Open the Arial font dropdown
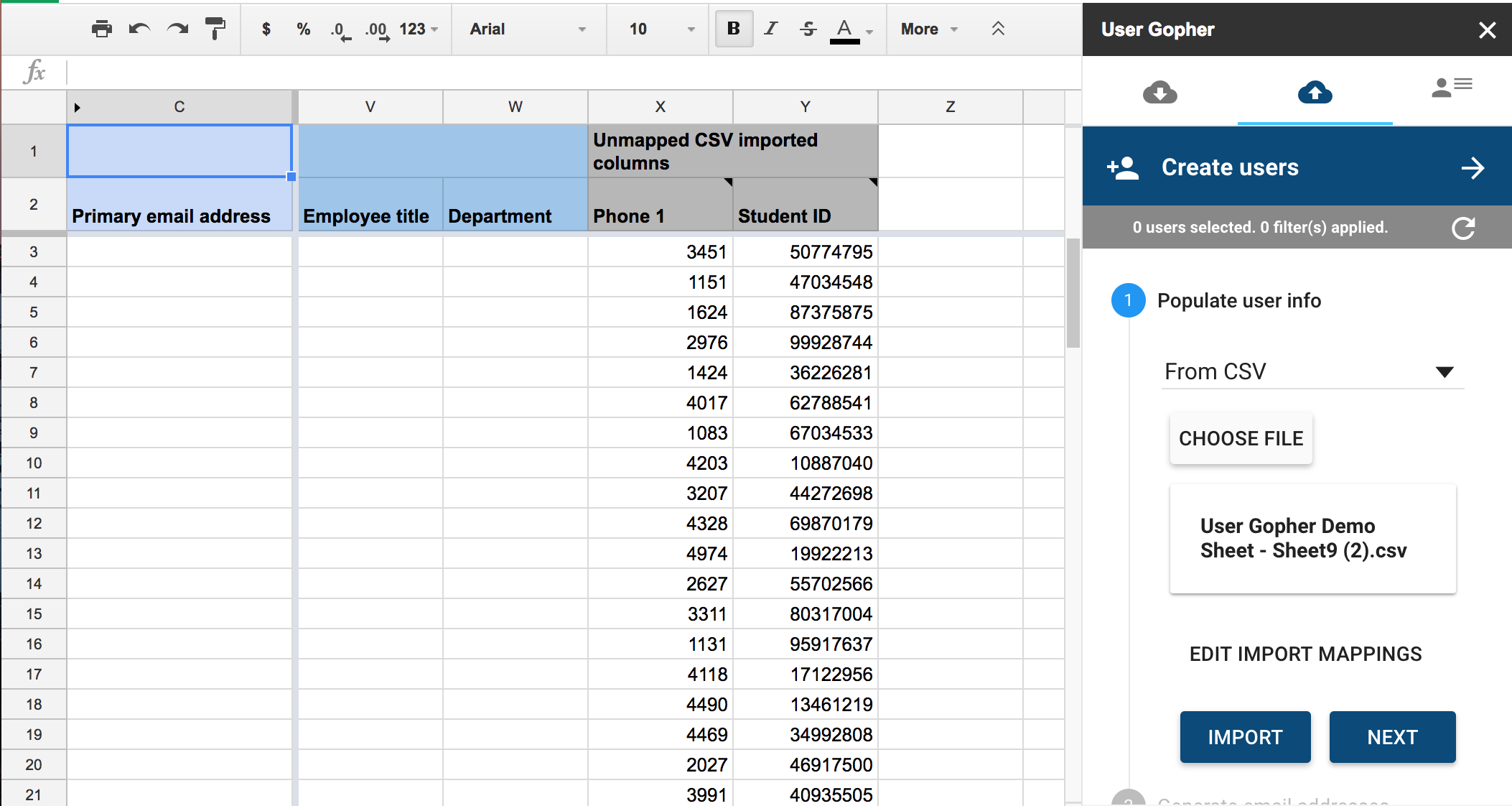Viewport: 1512px width, 806px height. (x=528, y=29)
